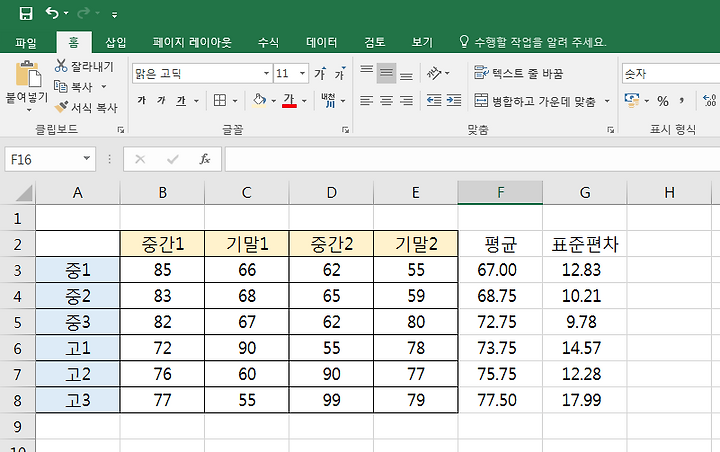This screenshot has height=452, width=720.
Task: Click the insert function fx icon
Action: coord(205,159)
